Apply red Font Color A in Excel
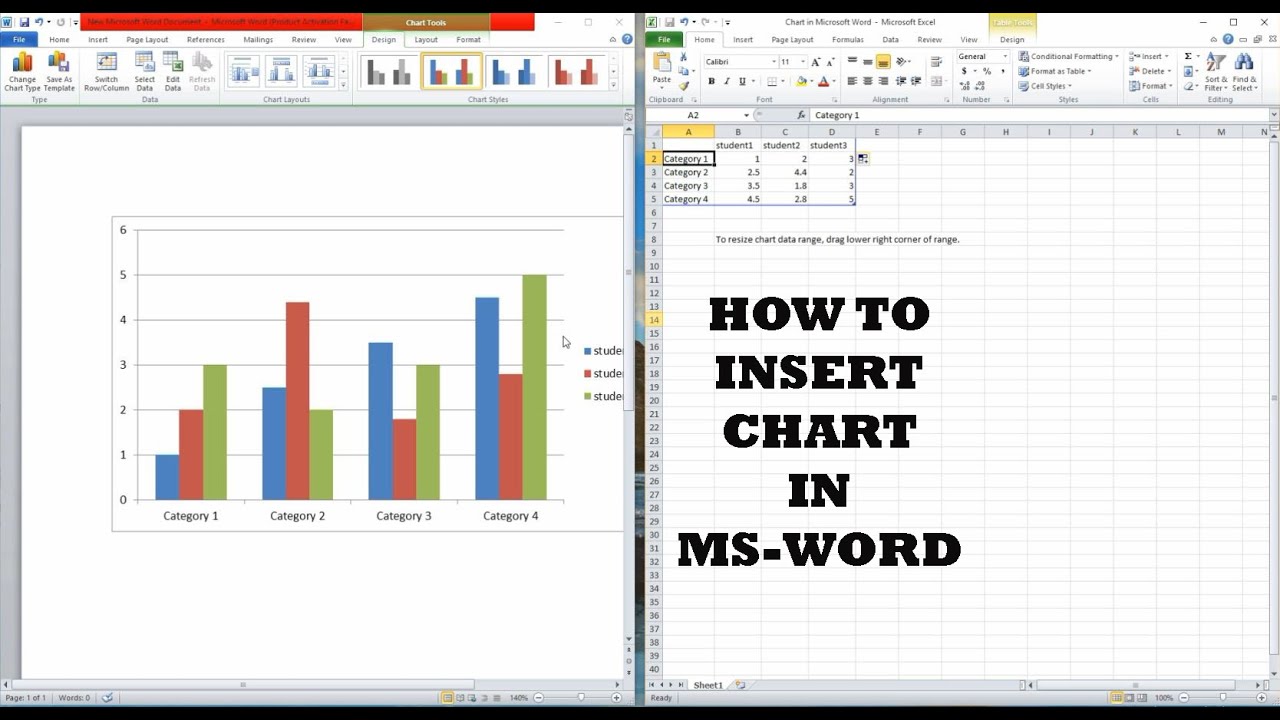This screenshot has height=720, width=1280. pyautogui.click(x=823, y=82)
